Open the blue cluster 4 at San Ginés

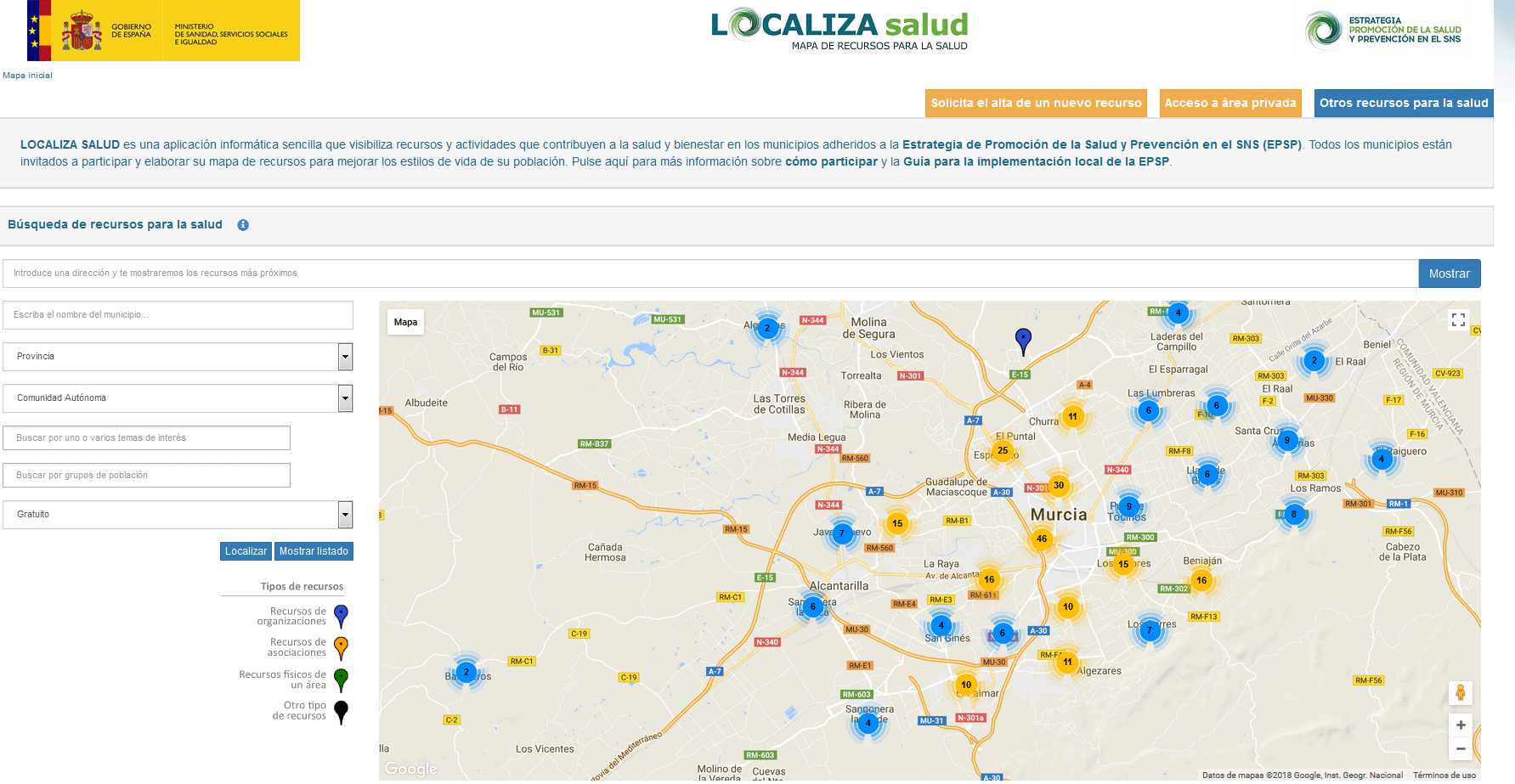(941, 626)
